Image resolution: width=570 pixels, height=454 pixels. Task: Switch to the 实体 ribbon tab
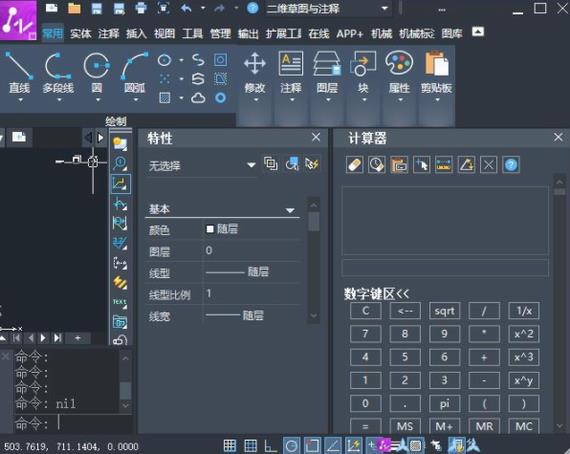(x=80, y=34)
